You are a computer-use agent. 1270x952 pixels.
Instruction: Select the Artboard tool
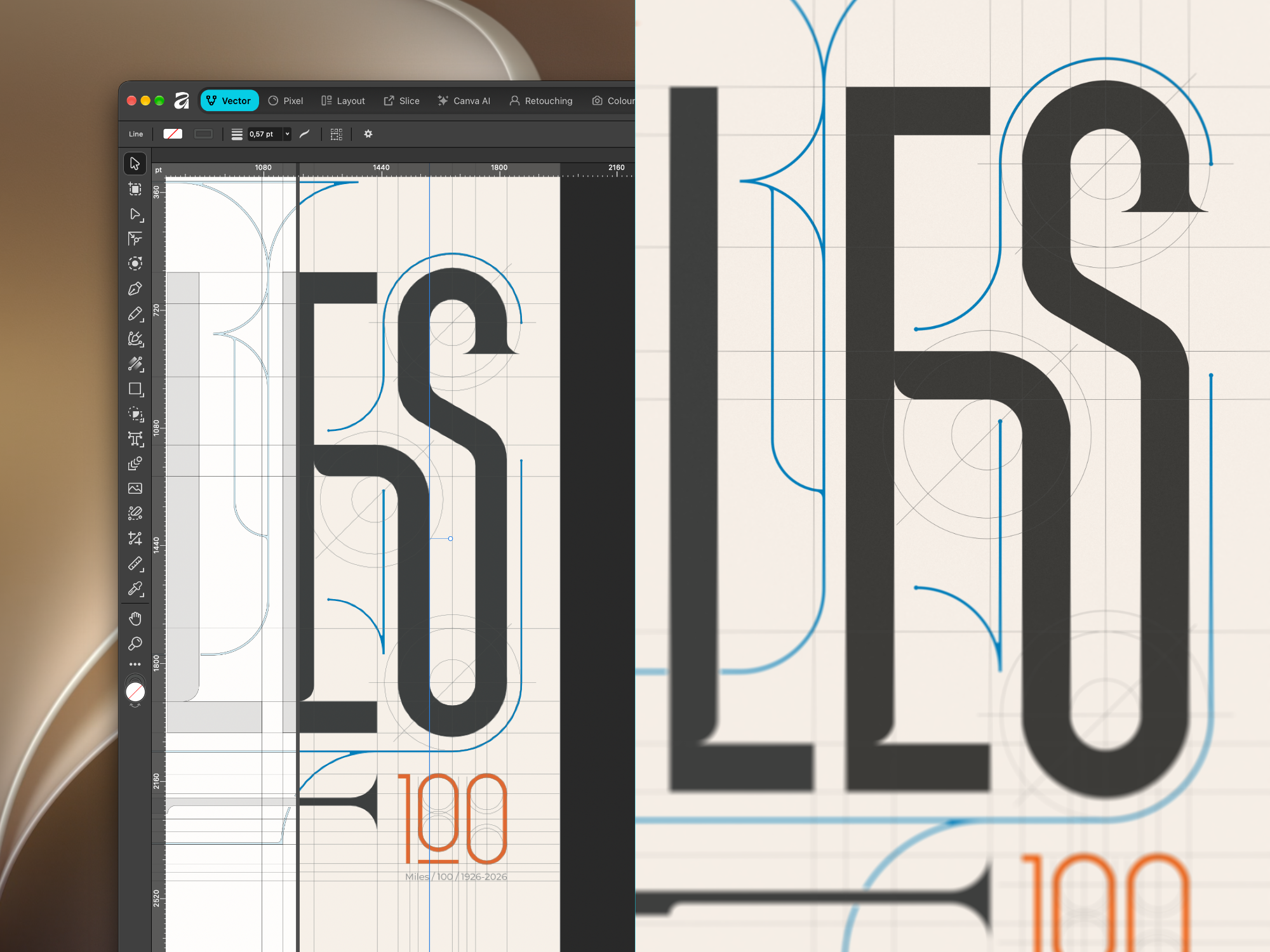(x=135, y=189)
